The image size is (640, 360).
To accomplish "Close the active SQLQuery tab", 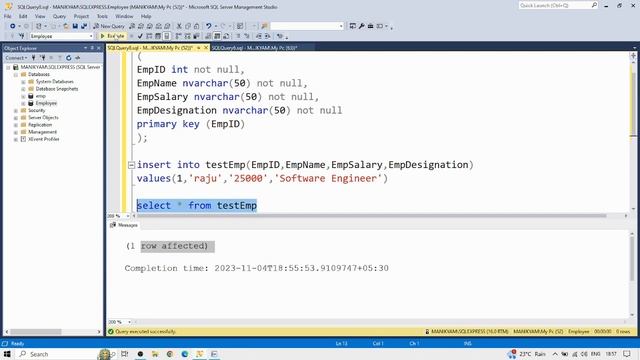I will pos(206,48).
